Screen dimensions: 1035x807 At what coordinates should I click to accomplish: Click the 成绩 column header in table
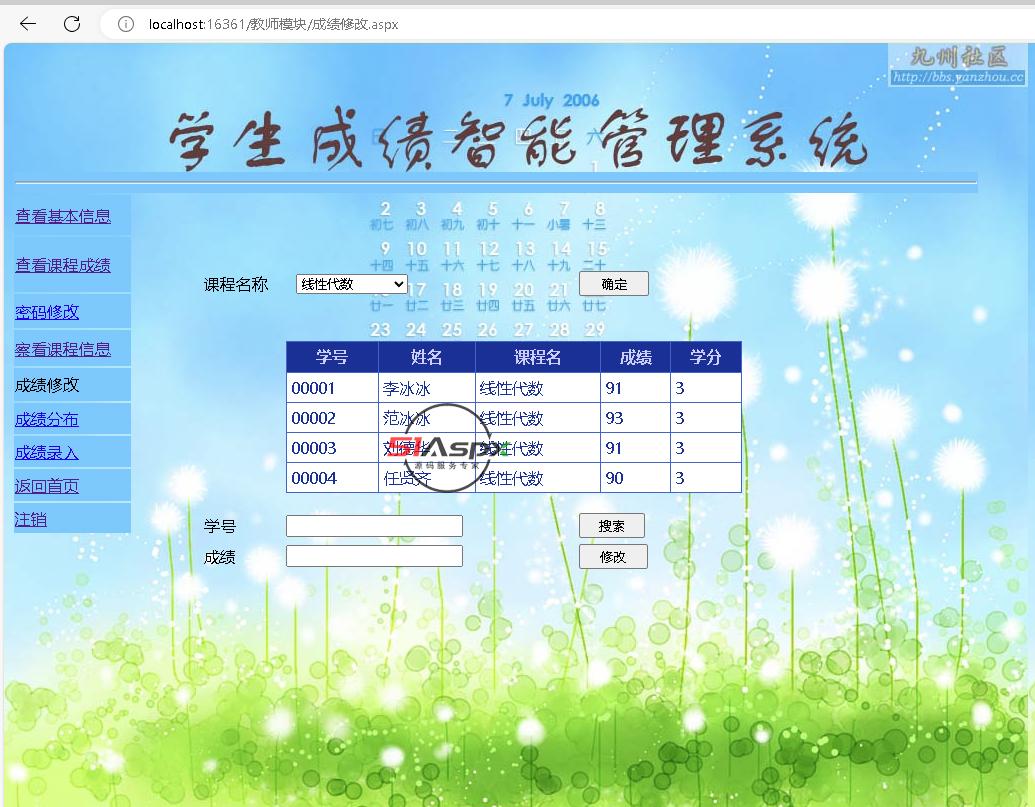(636, 357)
